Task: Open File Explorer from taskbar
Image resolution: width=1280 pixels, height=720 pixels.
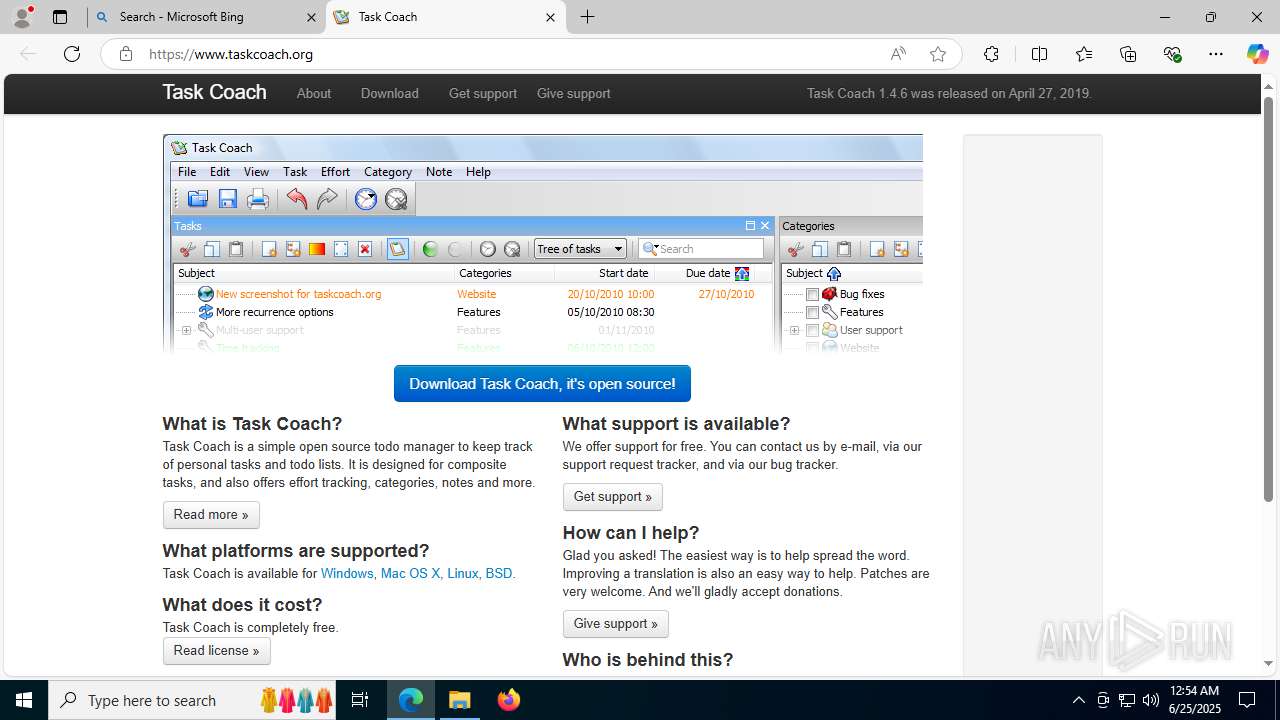Action: (459, 700)
